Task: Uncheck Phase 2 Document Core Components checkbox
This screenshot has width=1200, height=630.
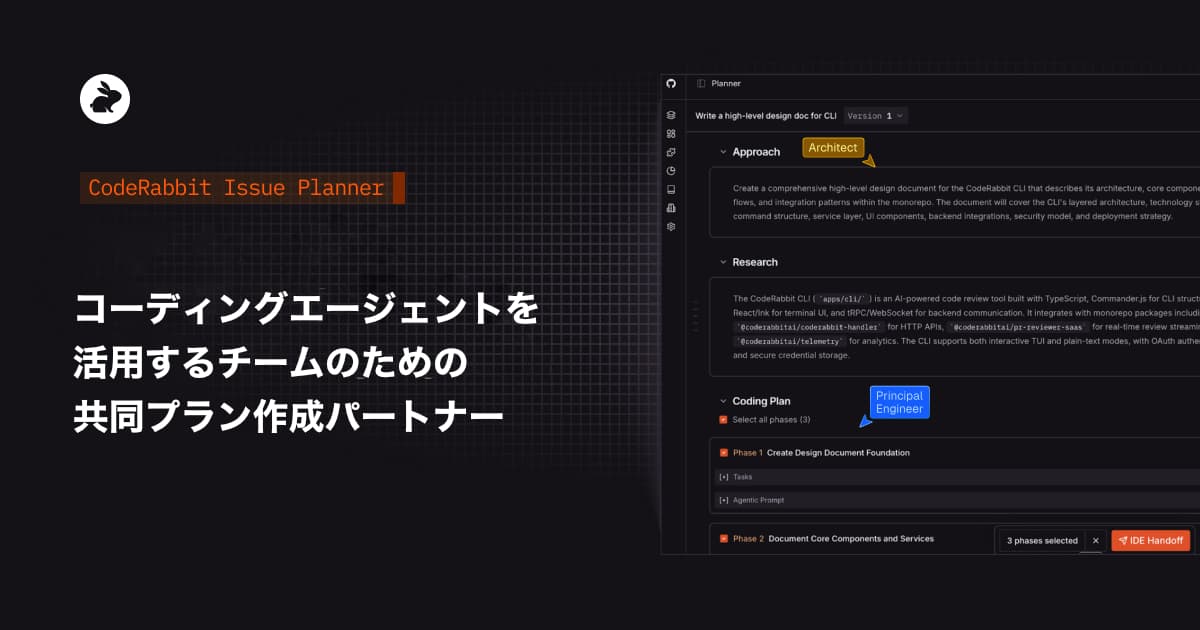Action: click(723, 538)
